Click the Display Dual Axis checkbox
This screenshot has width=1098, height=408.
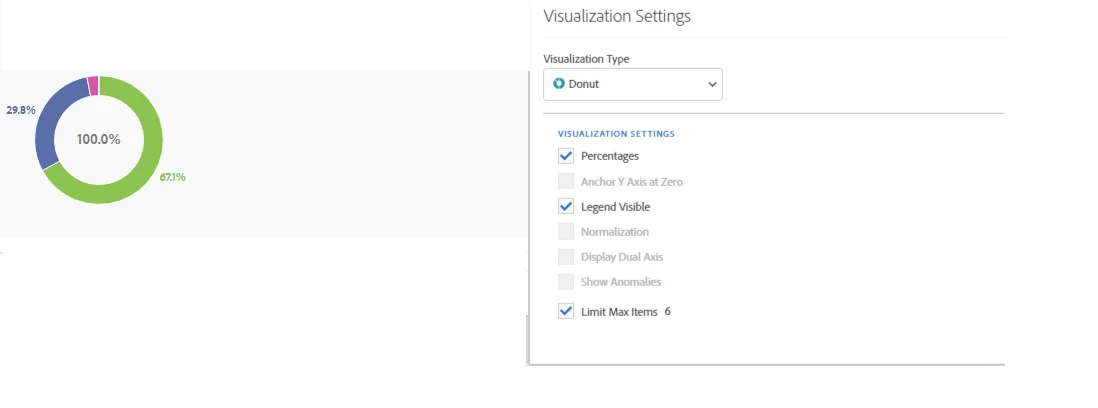(x=567, y=257)
